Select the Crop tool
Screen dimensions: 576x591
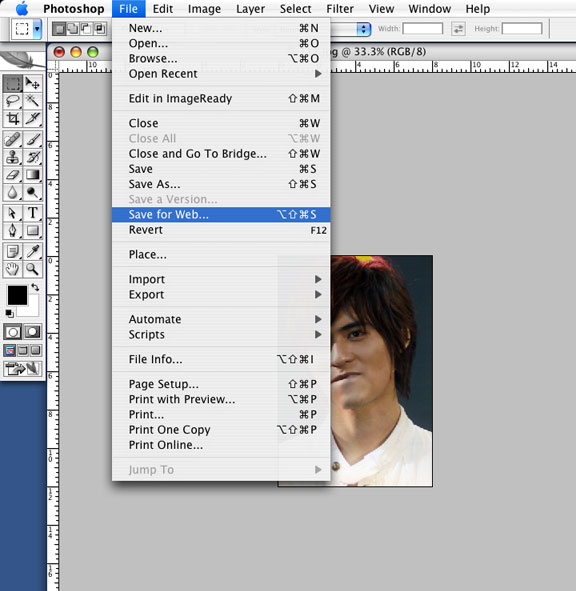click(x=12, y=119)
